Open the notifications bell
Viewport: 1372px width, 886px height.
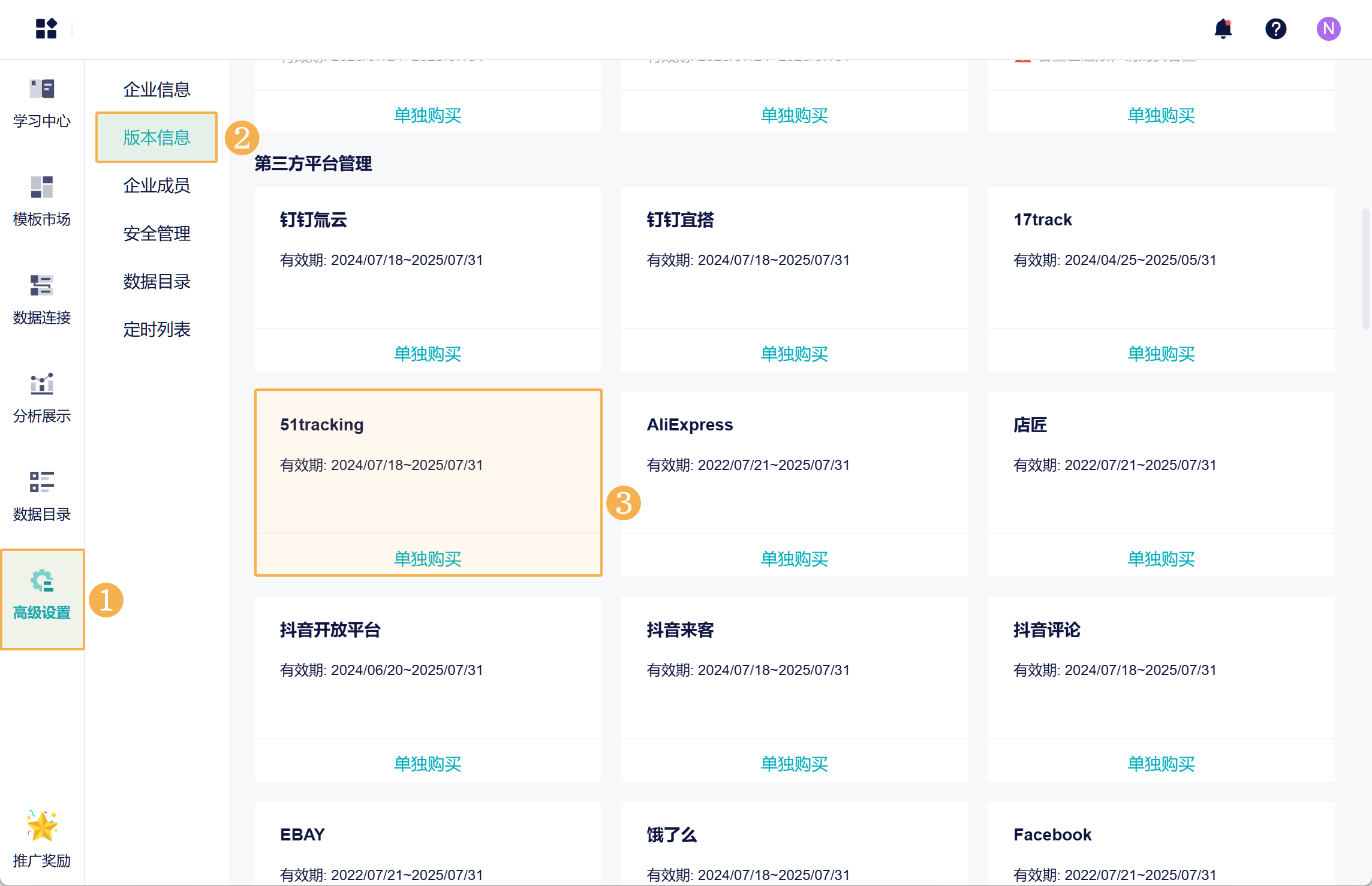tap(1223, 28)
